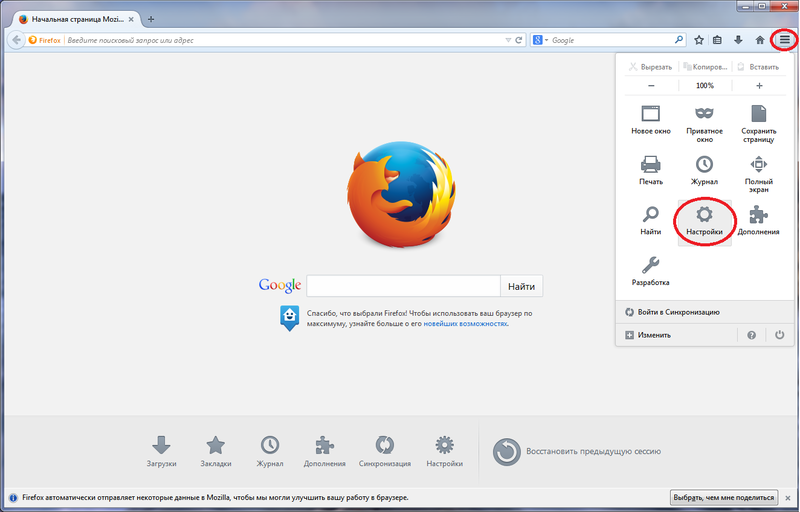
Task: Choose Save page (Сохранить страницу)
Action: 759,124
